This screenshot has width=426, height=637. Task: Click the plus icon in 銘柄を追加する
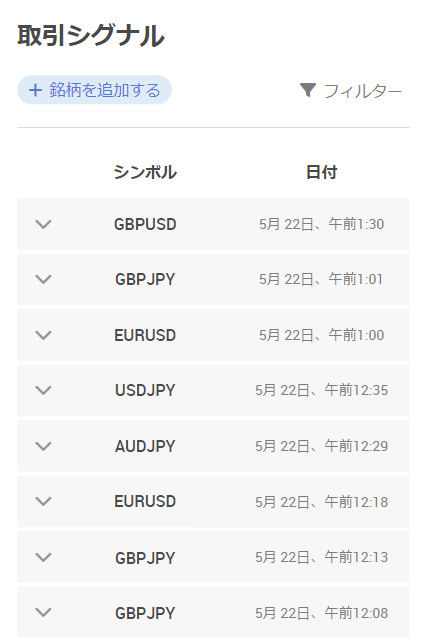tap(35, 90)
